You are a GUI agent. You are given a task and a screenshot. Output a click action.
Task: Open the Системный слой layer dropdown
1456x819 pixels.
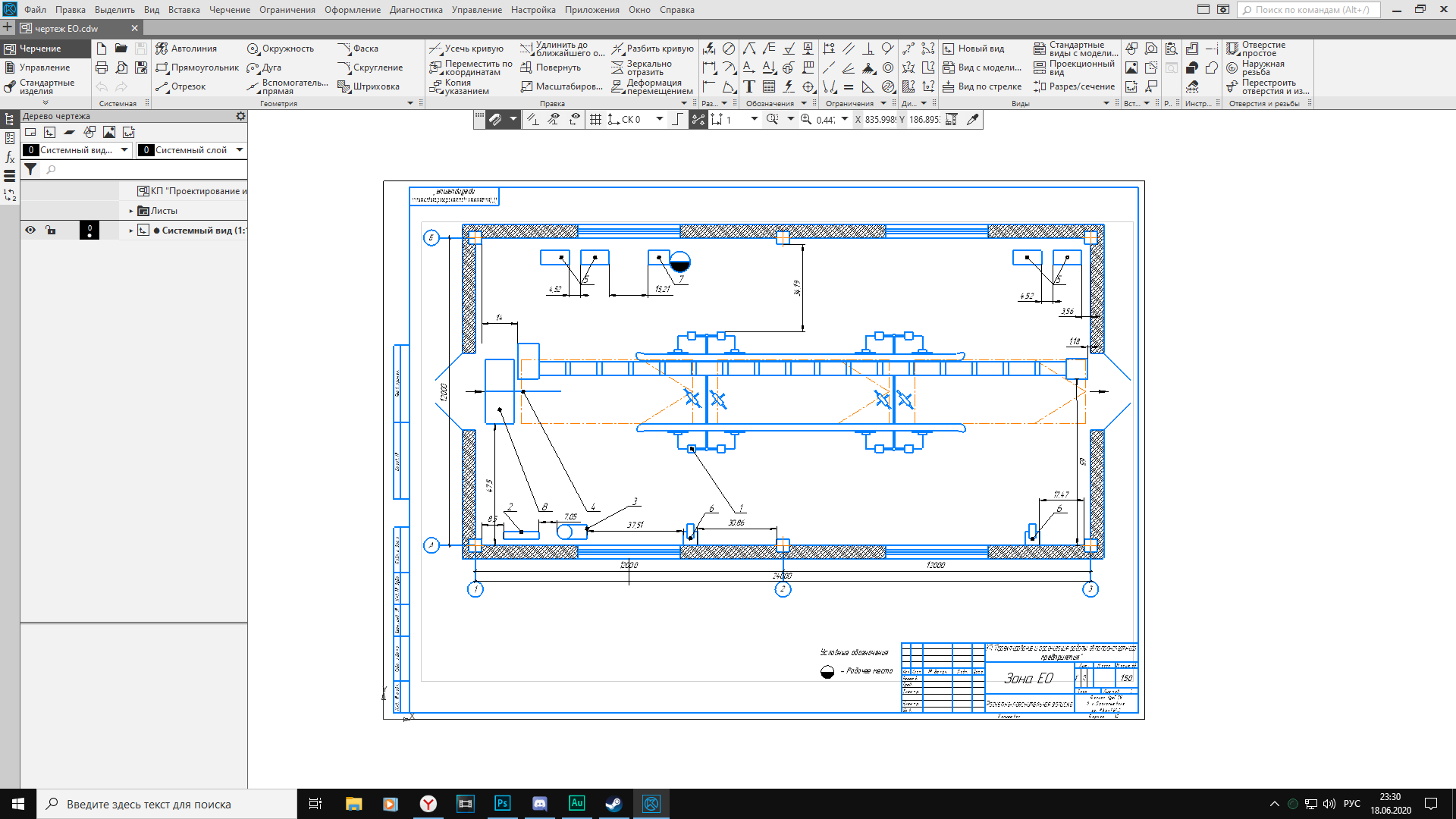click(x=240, y=150)
